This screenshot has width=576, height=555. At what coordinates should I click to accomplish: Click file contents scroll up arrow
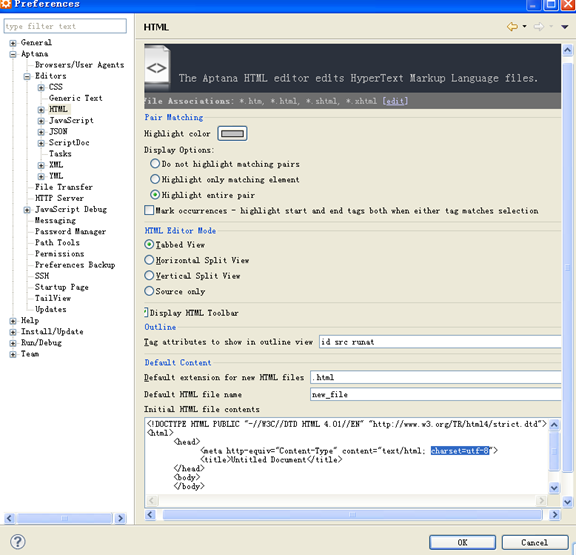554,425
